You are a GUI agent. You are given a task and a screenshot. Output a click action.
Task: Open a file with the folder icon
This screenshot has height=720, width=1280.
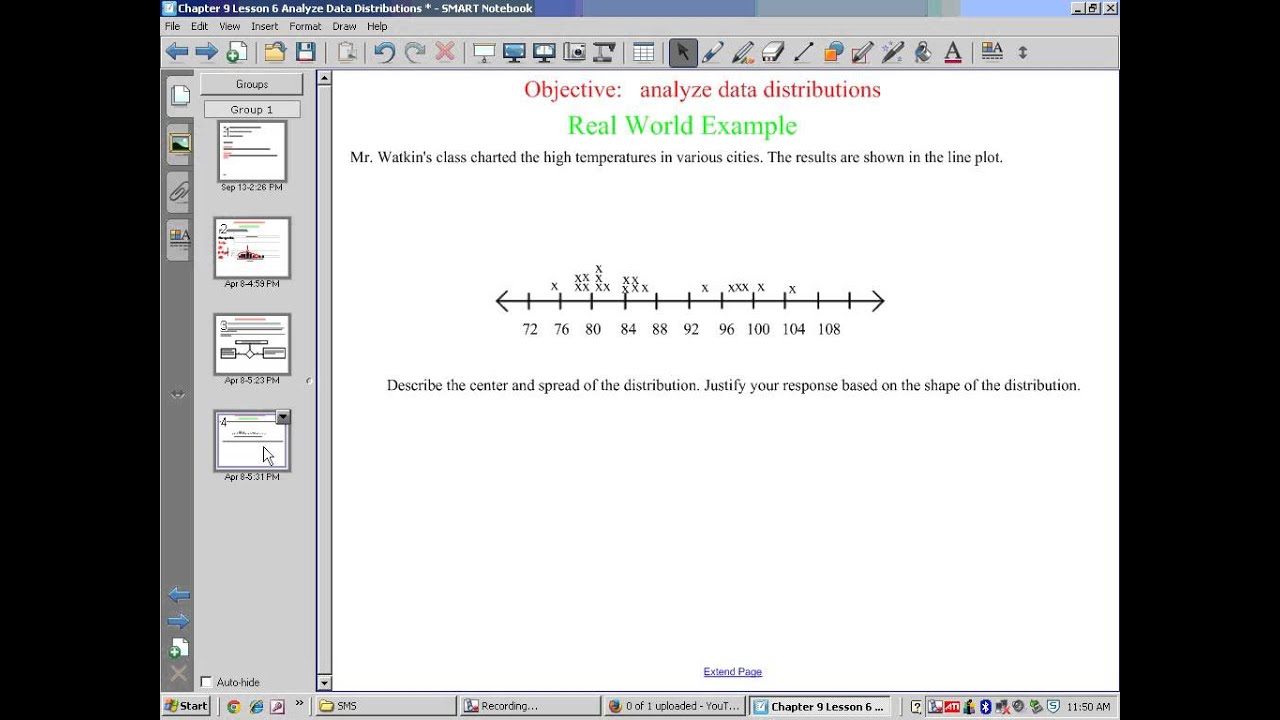pyautogui.click(x=275, y=52)
